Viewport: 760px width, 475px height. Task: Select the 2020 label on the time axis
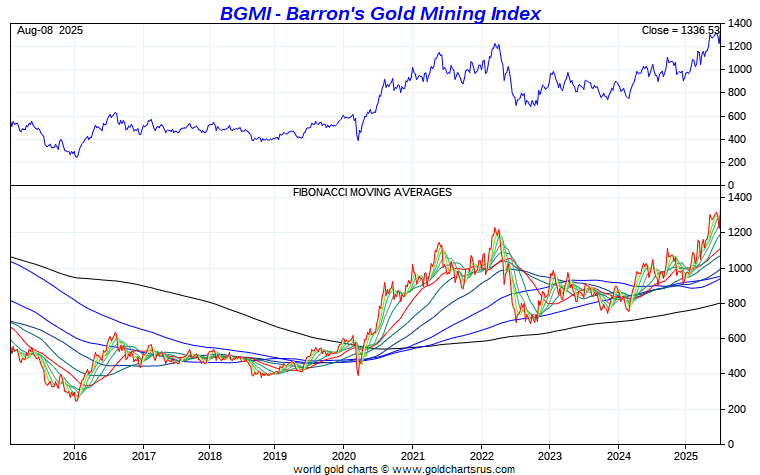[x=344, y=457]
